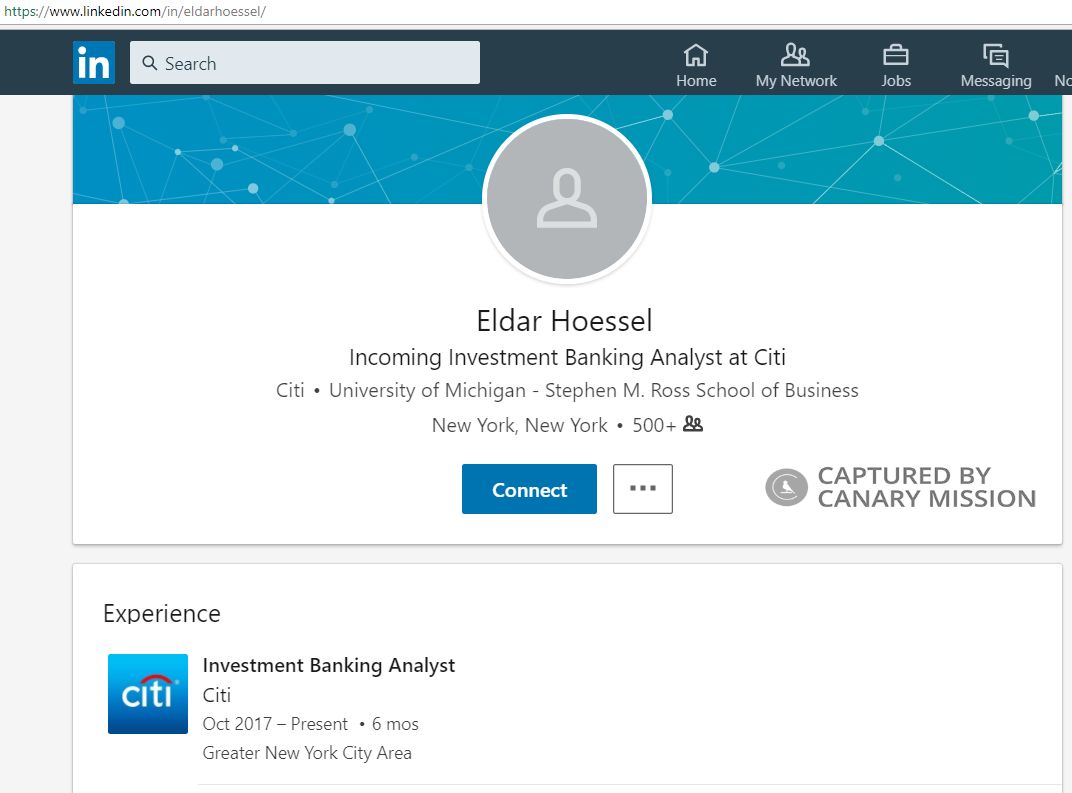Open the More actions ellipsis menu
Viewport: 1072px width, 793px height.
643,489
